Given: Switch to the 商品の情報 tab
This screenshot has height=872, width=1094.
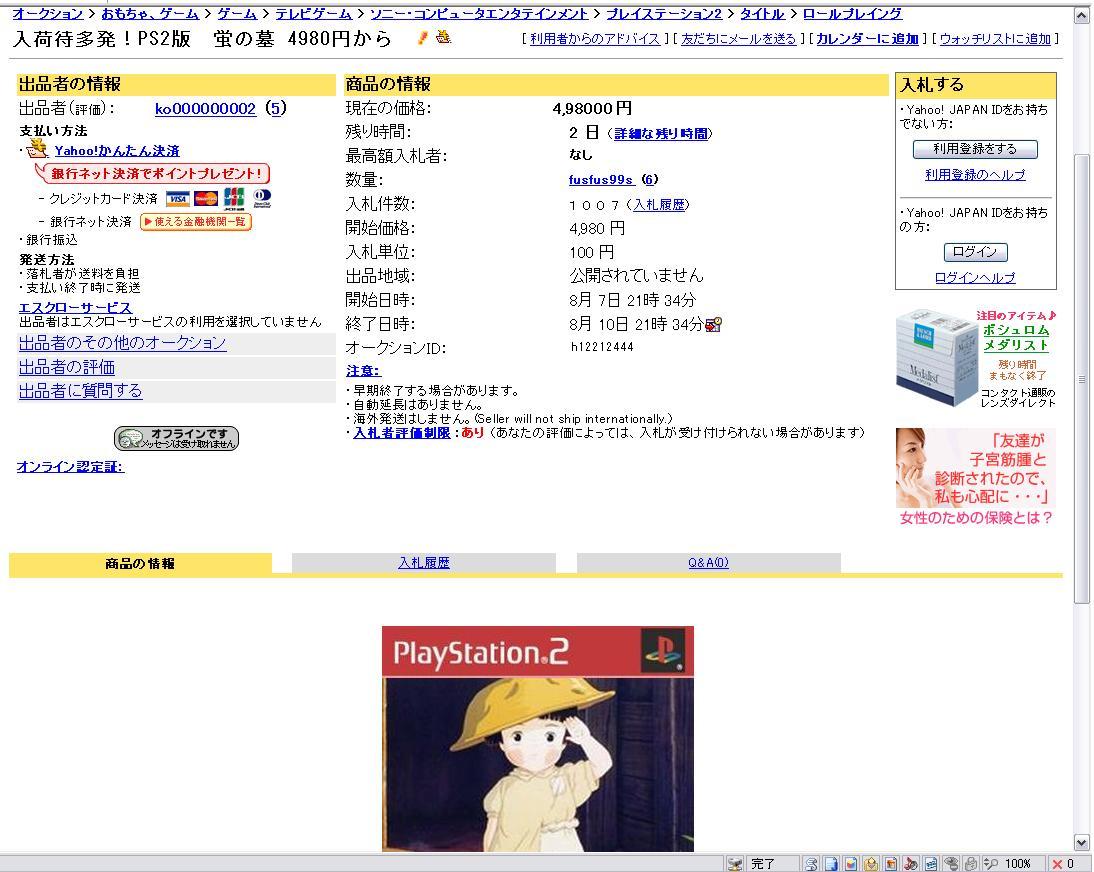Looking at the screenshot, I should point(140,563).
